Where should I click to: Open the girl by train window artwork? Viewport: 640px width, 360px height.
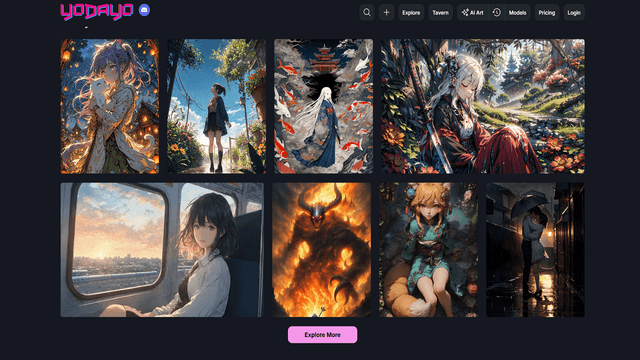pyautogui.click(x=162, y=250)
